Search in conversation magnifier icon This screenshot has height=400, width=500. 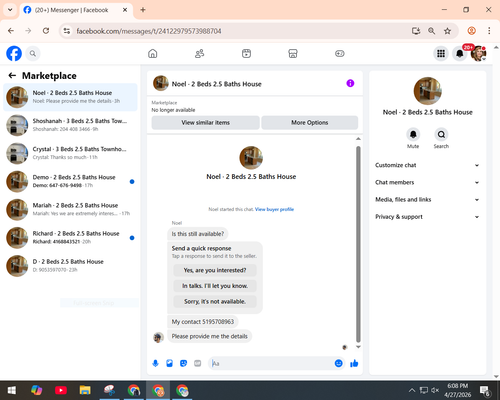point(441,135)
